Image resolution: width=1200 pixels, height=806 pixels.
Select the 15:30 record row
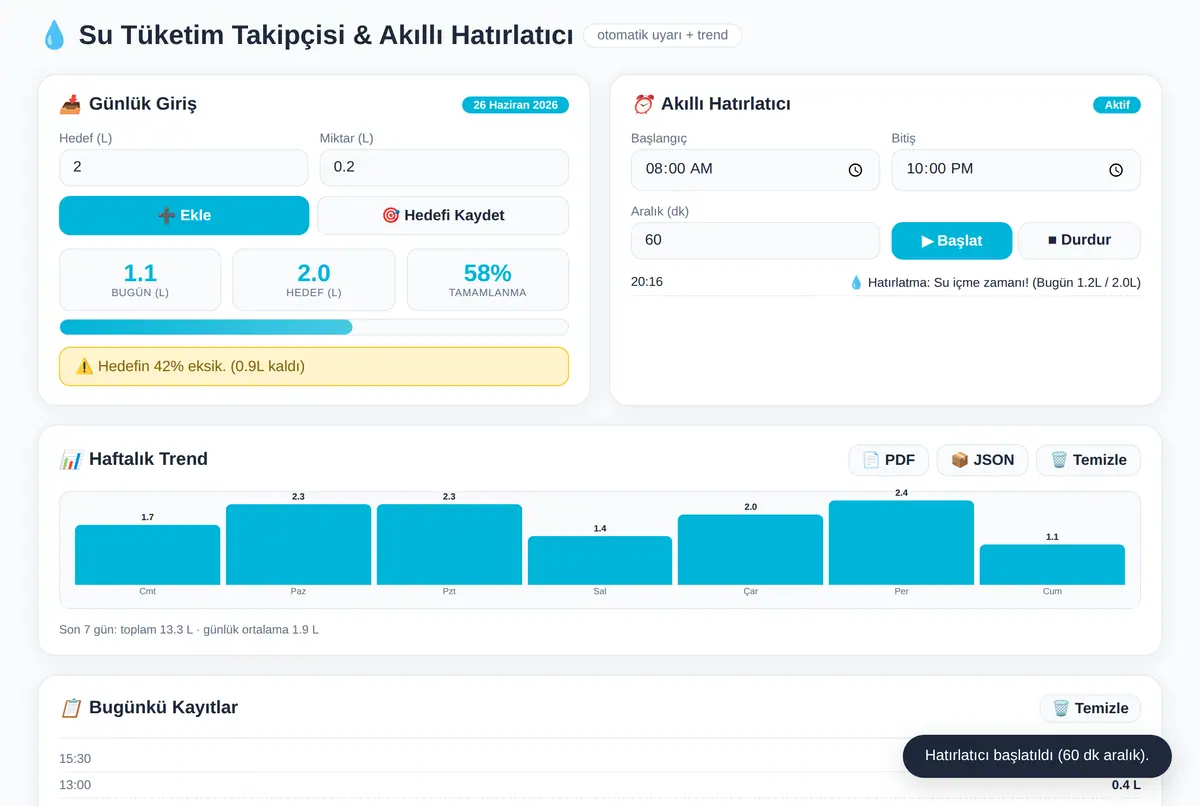[600, 759]
